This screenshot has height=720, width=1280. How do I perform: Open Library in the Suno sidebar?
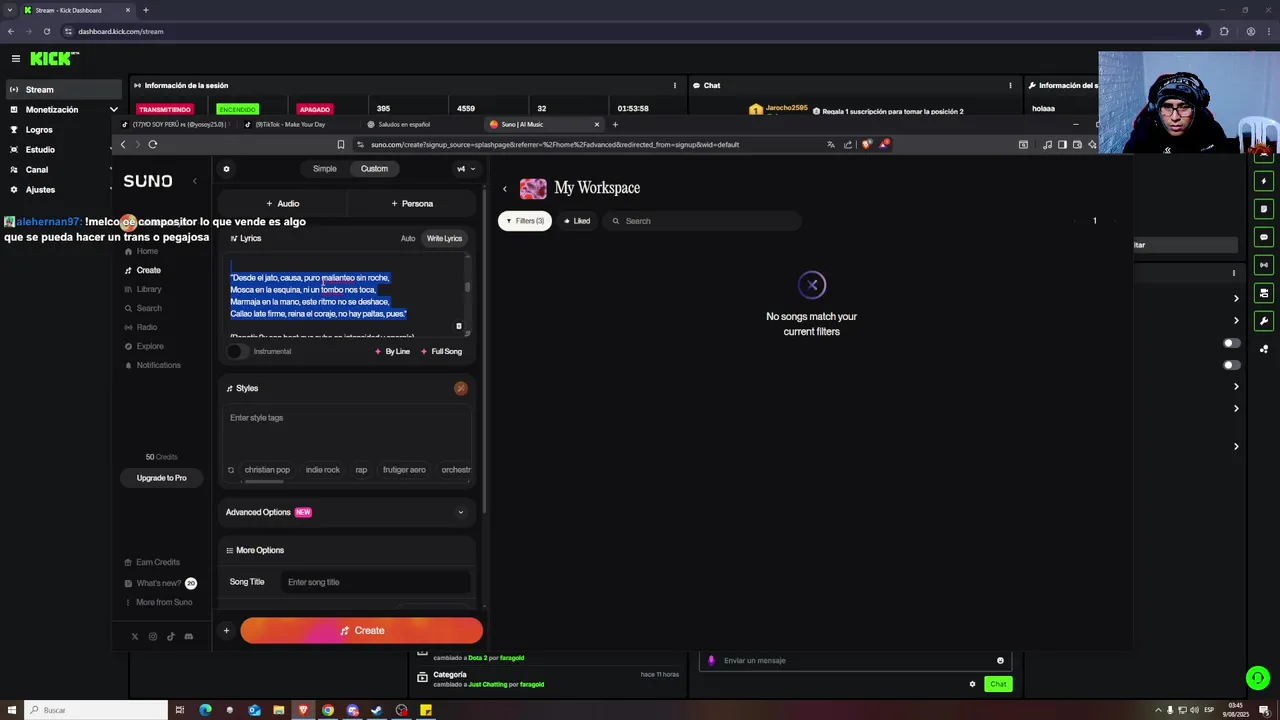pyautogui.click(x=149, y=289)
